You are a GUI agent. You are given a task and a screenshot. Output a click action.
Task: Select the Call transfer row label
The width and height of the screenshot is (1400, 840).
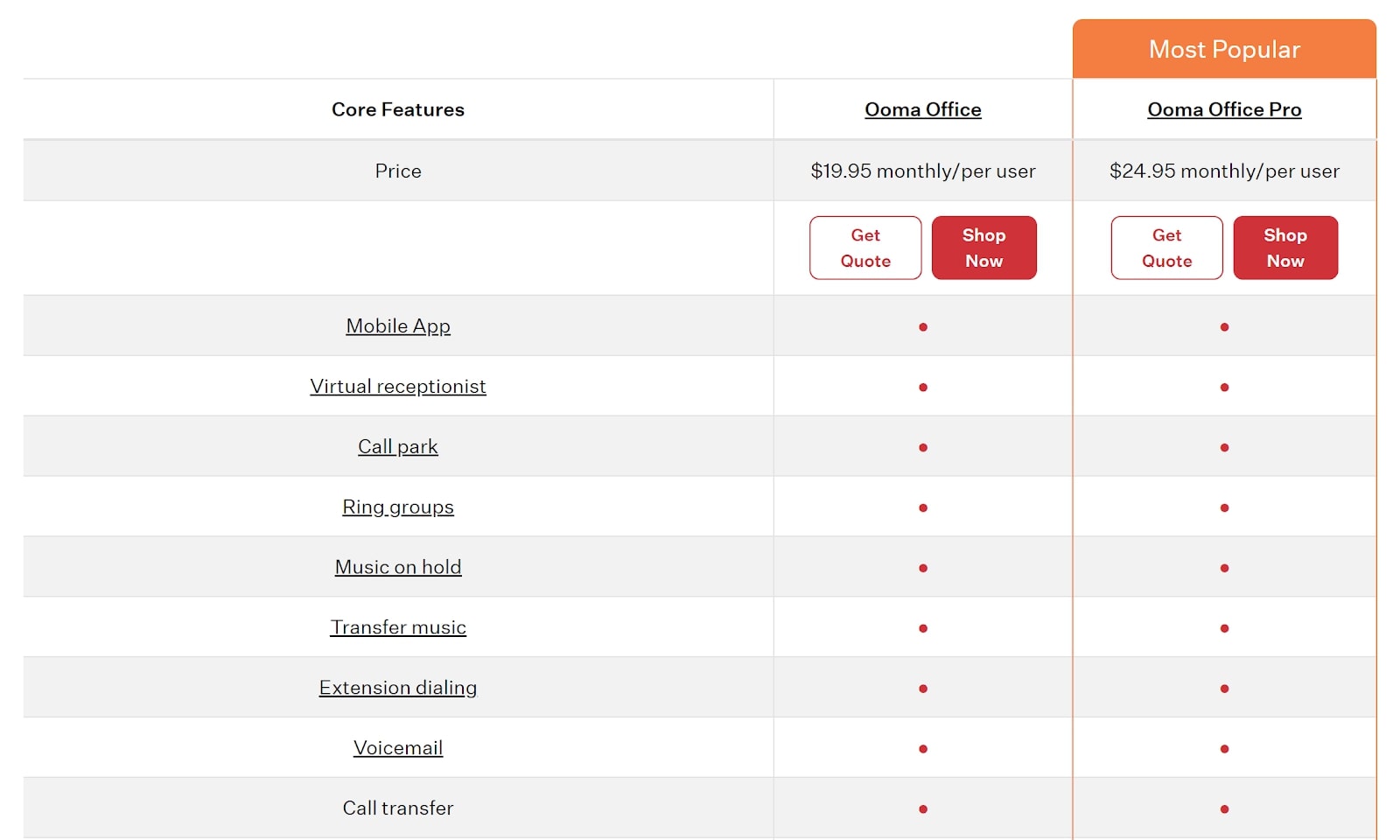click(398, 808)
